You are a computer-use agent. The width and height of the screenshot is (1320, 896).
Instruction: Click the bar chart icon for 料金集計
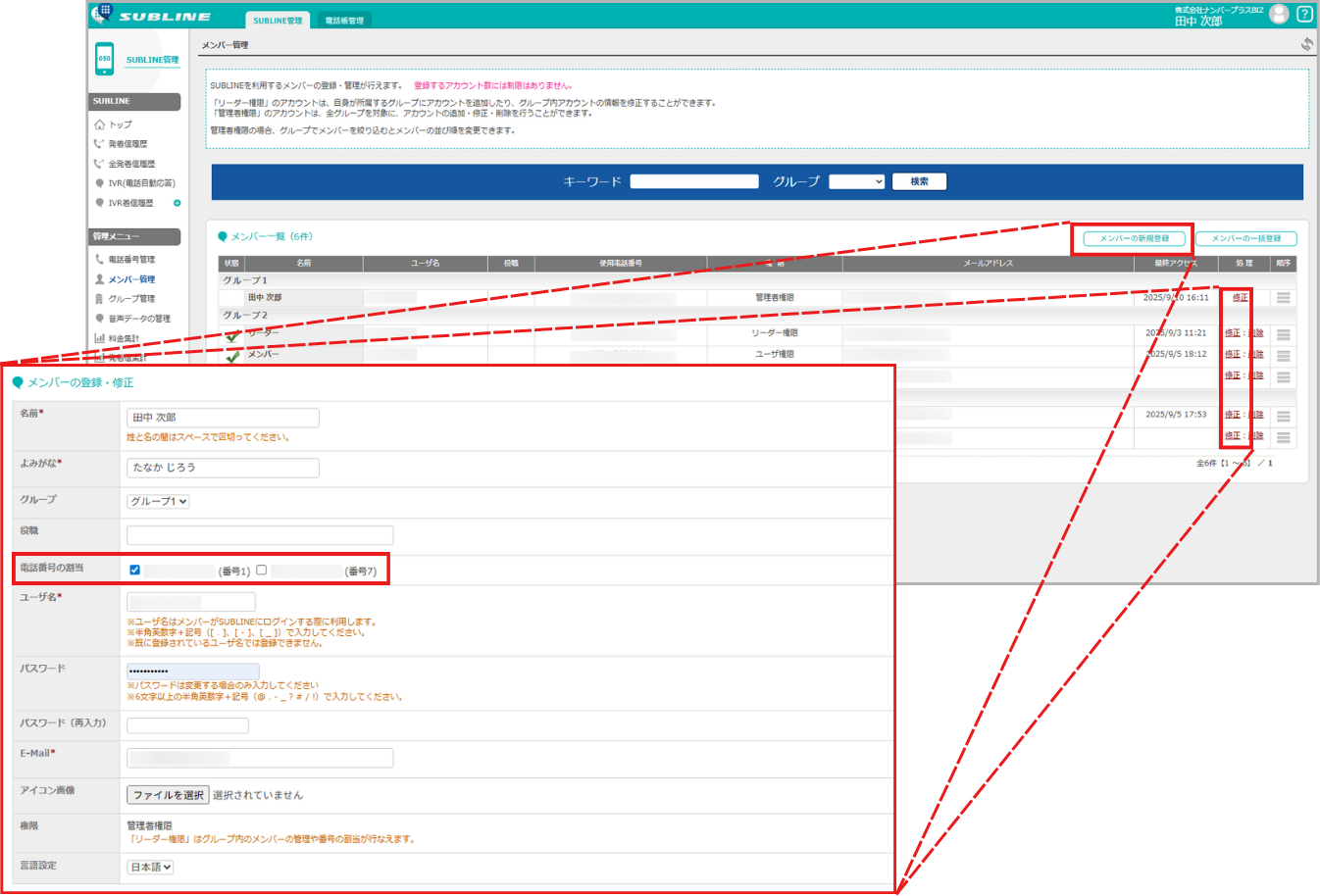99,338
